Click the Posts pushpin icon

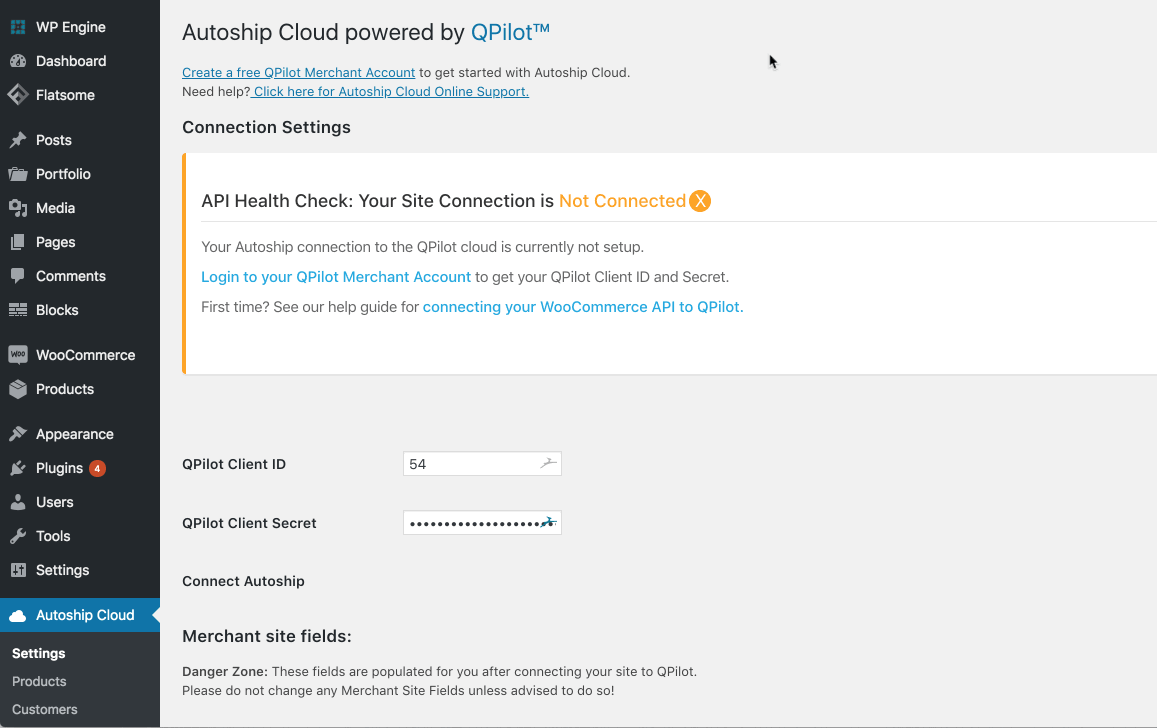[18, 140]
